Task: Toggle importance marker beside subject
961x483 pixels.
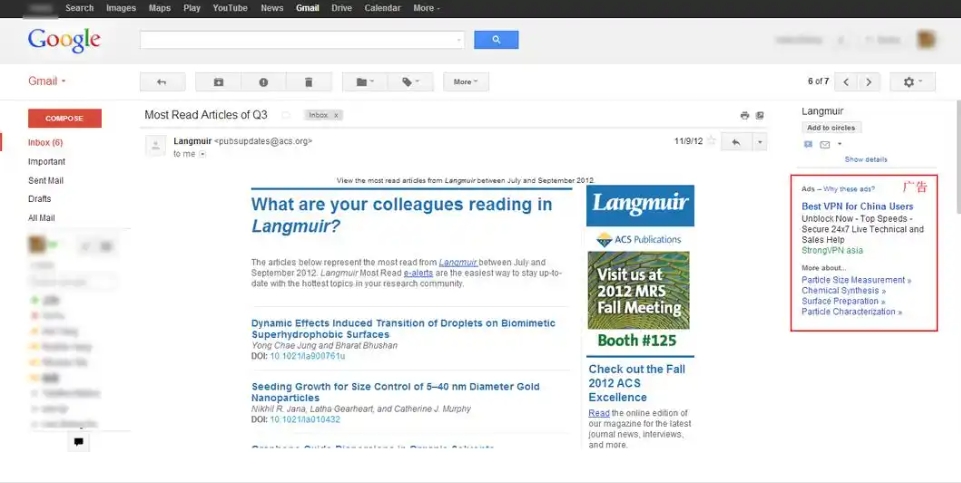Action: (x=286, y=115)
